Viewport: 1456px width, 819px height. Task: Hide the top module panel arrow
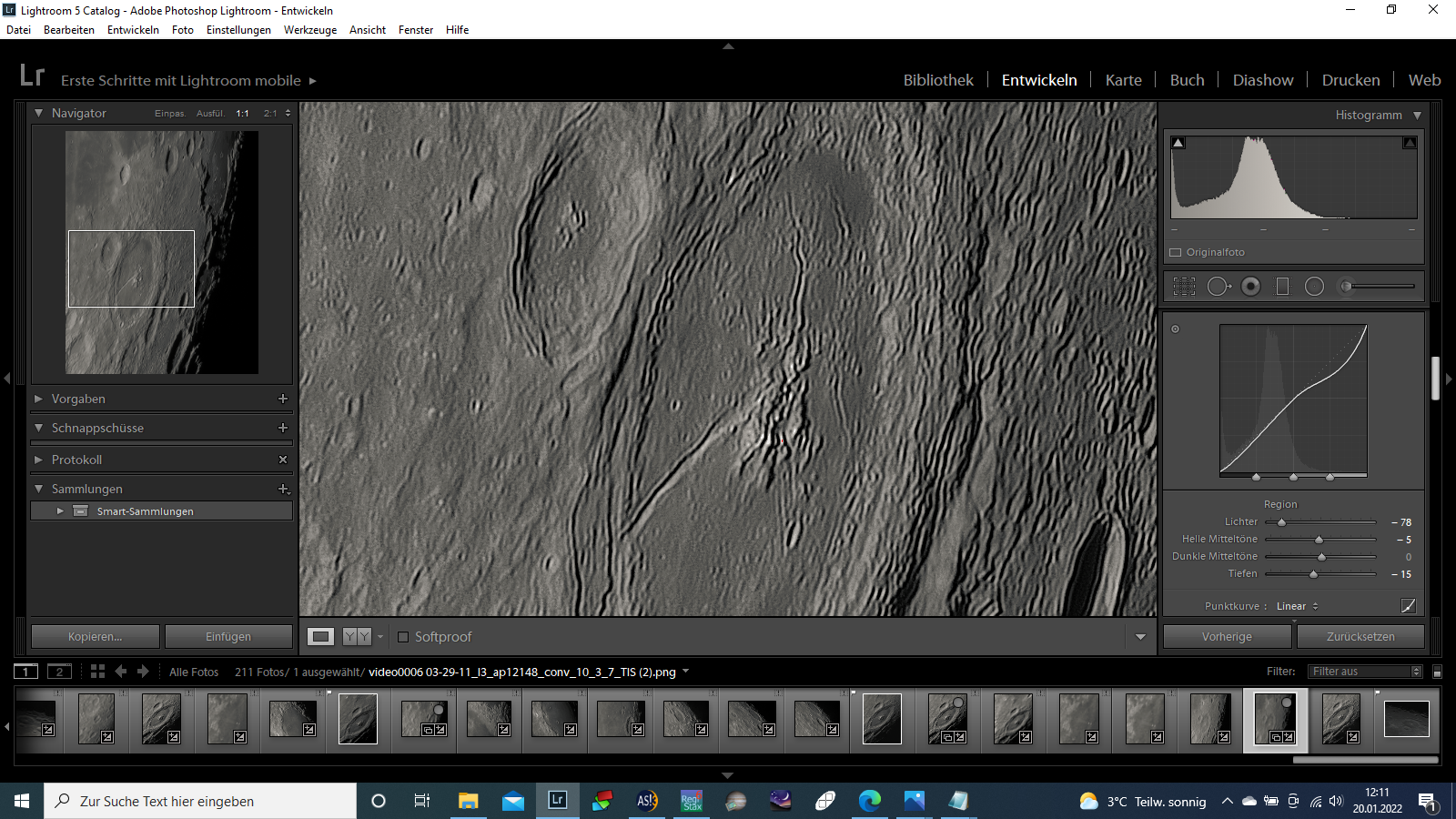click(728, 45)
